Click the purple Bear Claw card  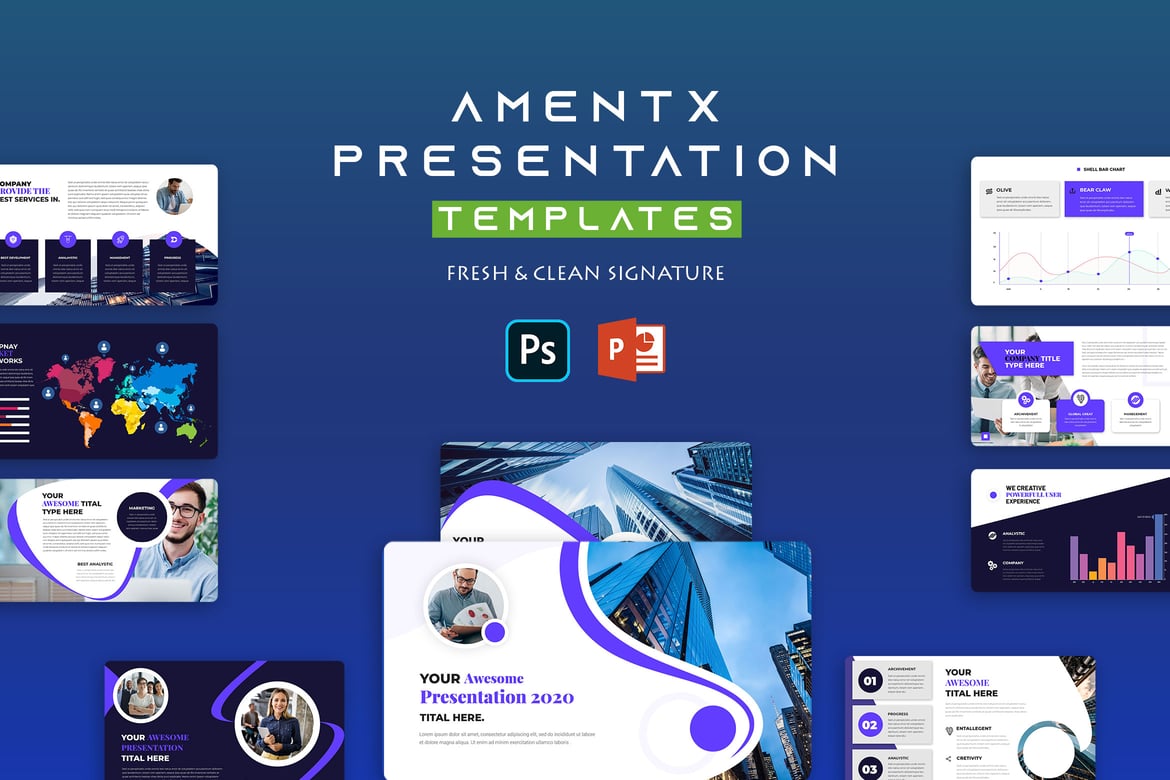tap(1104, 199)
